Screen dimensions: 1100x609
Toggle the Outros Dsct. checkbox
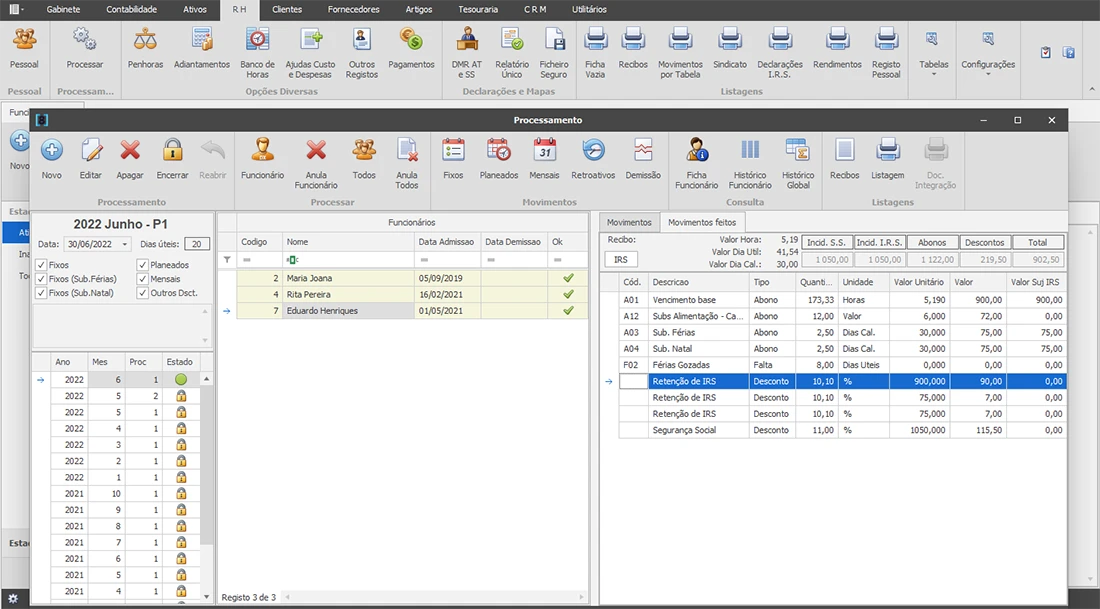pos(142,293)
